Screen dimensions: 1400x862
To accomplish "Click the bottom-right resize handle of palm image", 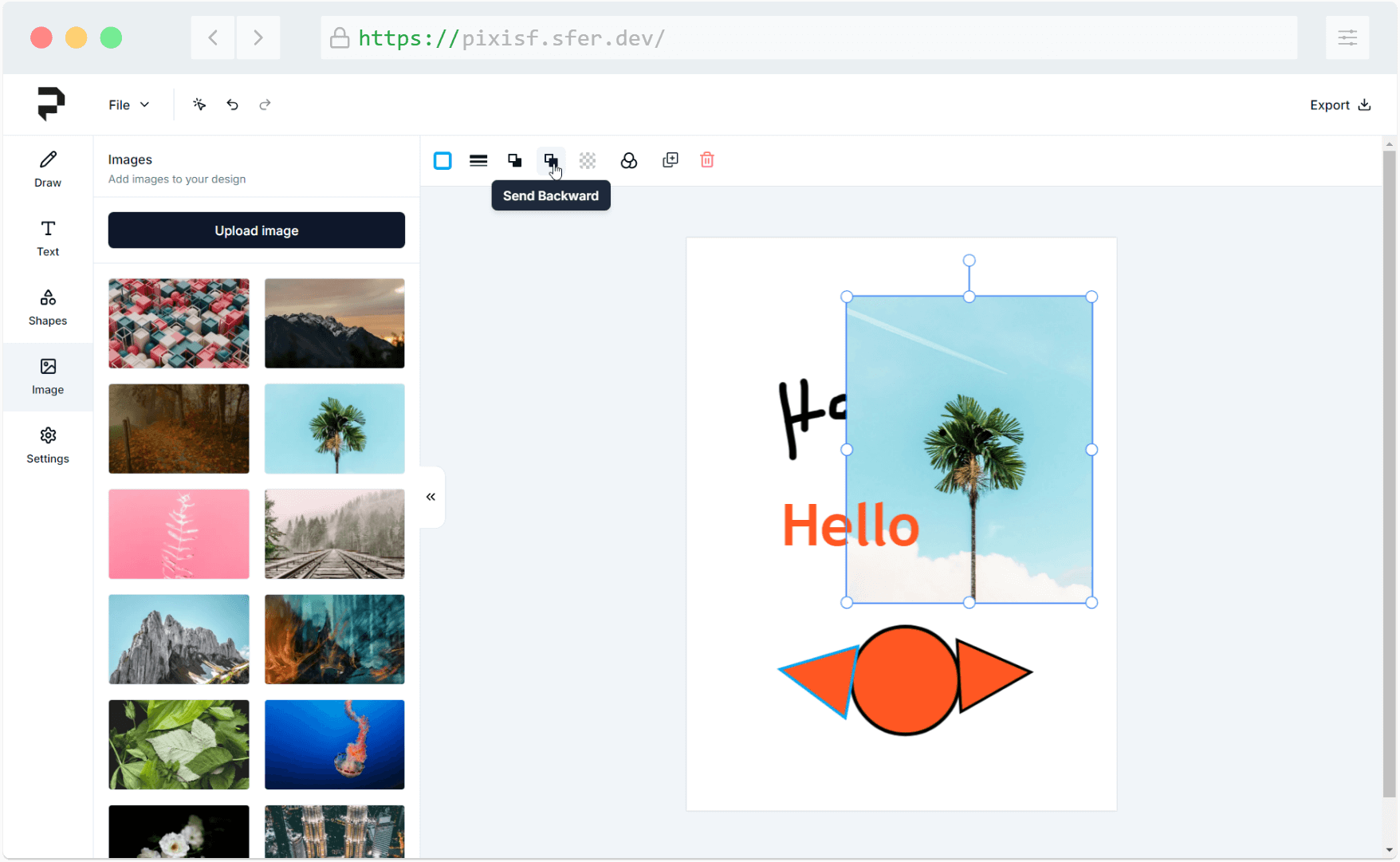I will [x=1092, y=603].
